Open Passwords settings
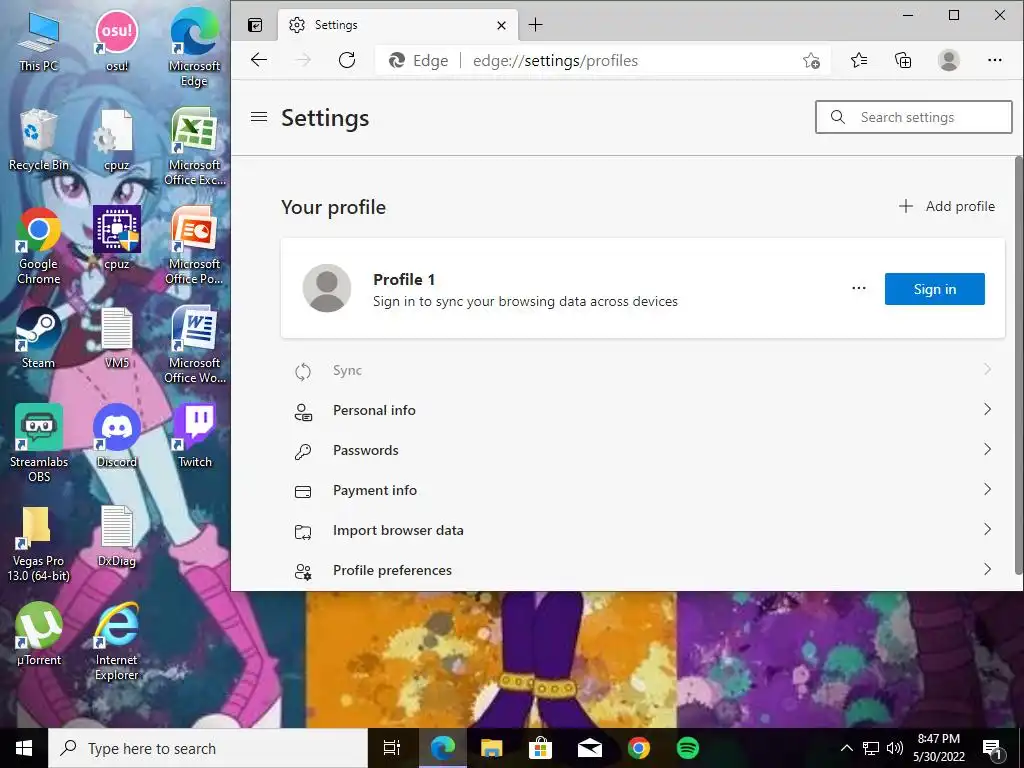The image size is (1024, 768). [x=643, y=450]
